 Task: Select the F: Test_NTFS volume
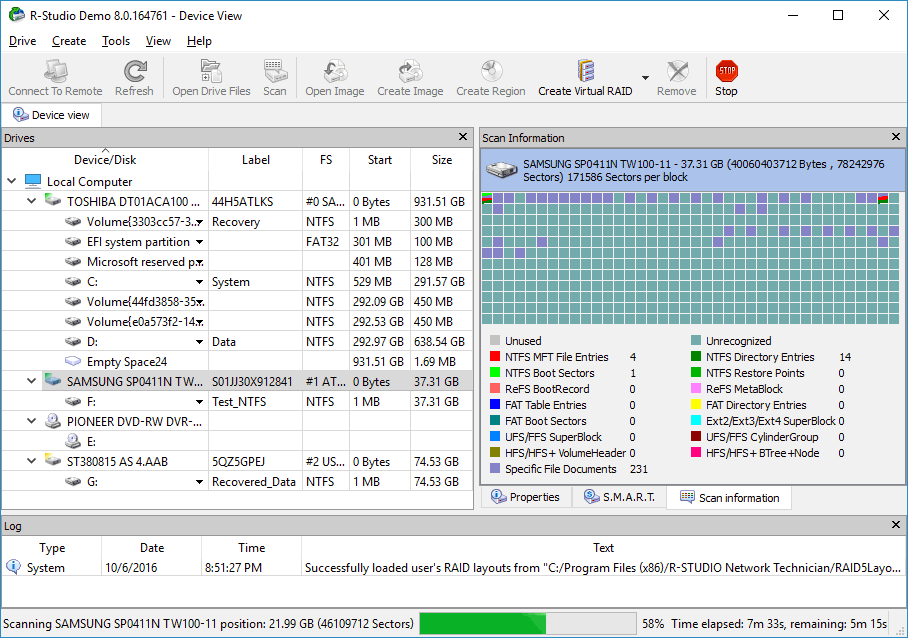(92, 402)
